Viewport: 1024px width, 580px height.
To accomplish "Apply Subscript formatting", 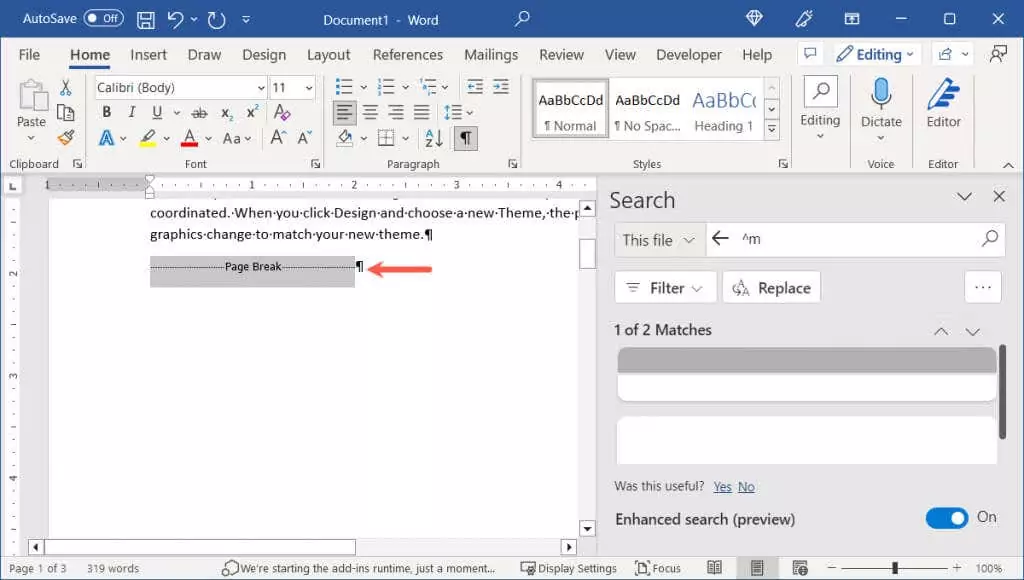I will (x=227, y=113).
